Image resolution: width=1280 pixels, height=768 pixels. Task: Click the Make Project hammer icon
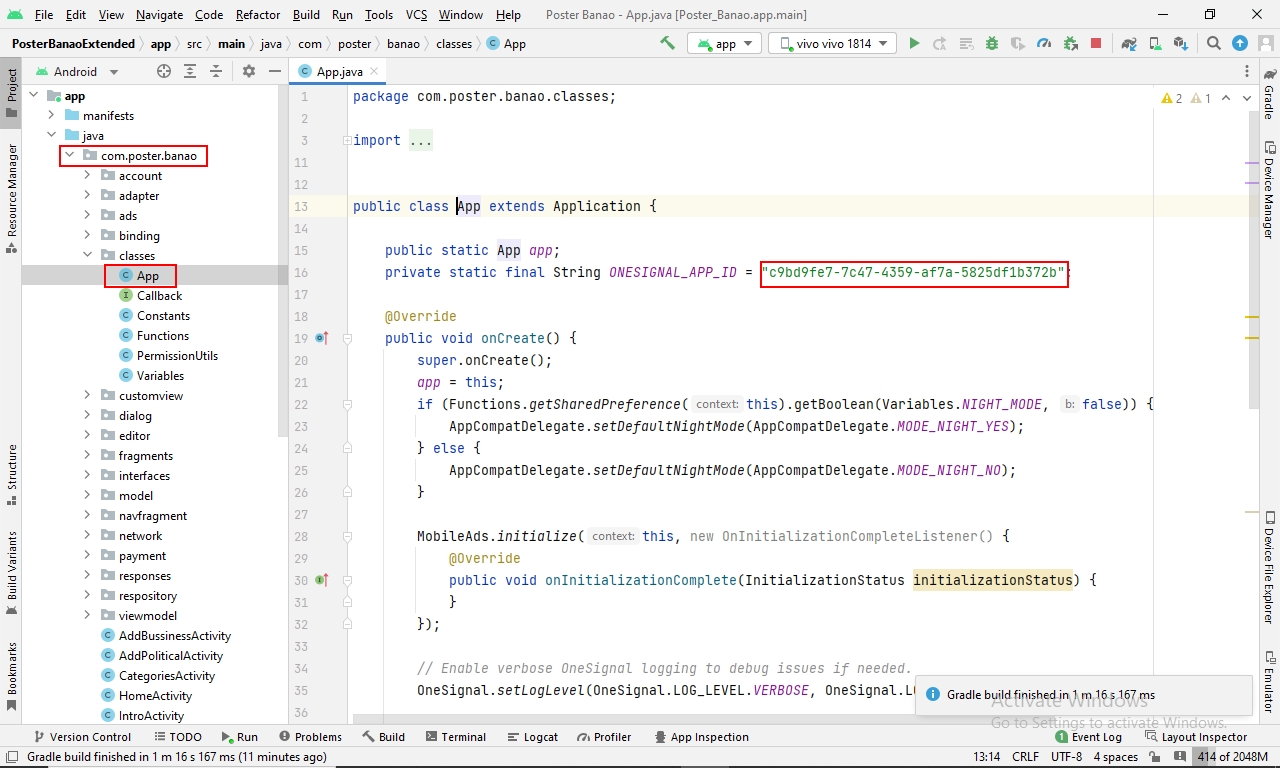point(668,43)
